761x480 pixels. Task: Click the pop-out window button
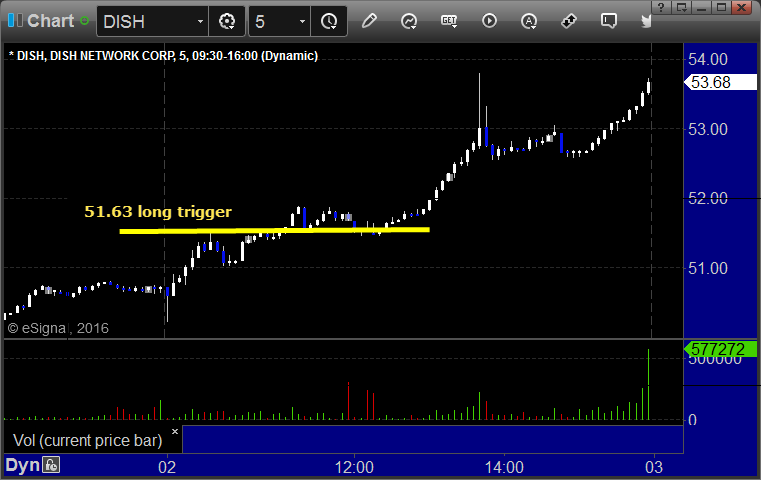[x=681, y=7]
